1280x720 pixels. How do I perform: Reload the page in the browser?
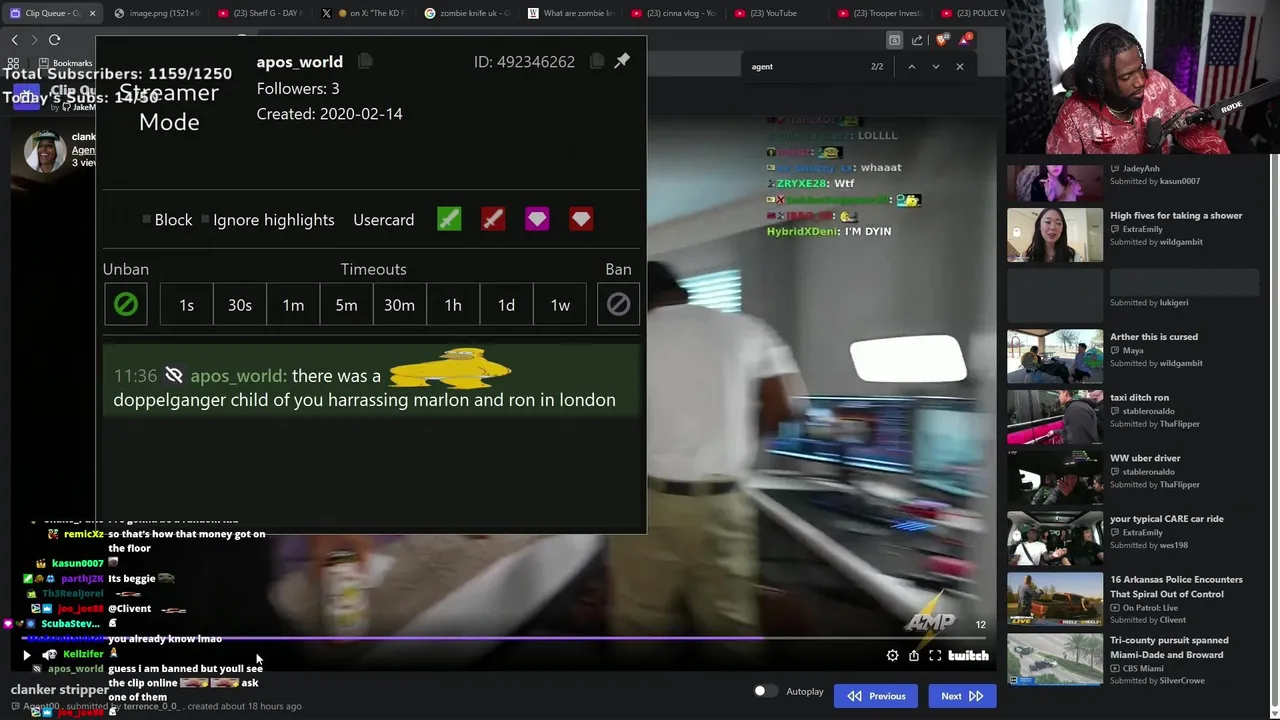click(54, 40)
